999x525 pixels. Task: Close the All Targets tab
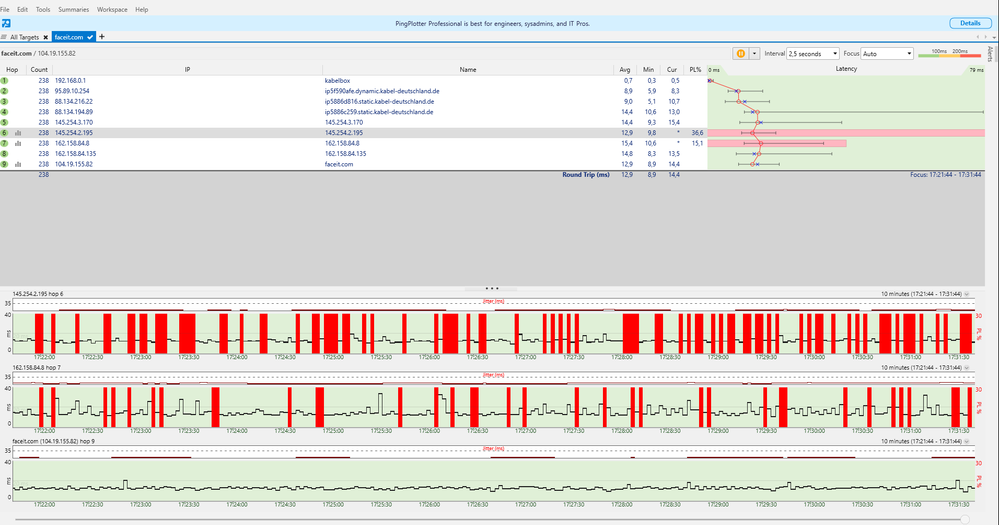46,37
